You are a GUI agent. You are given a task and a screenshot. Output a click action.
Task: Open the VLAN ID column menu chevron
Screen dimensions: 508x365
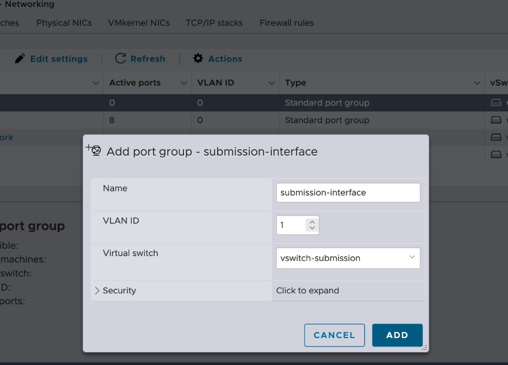click(272, 83)
